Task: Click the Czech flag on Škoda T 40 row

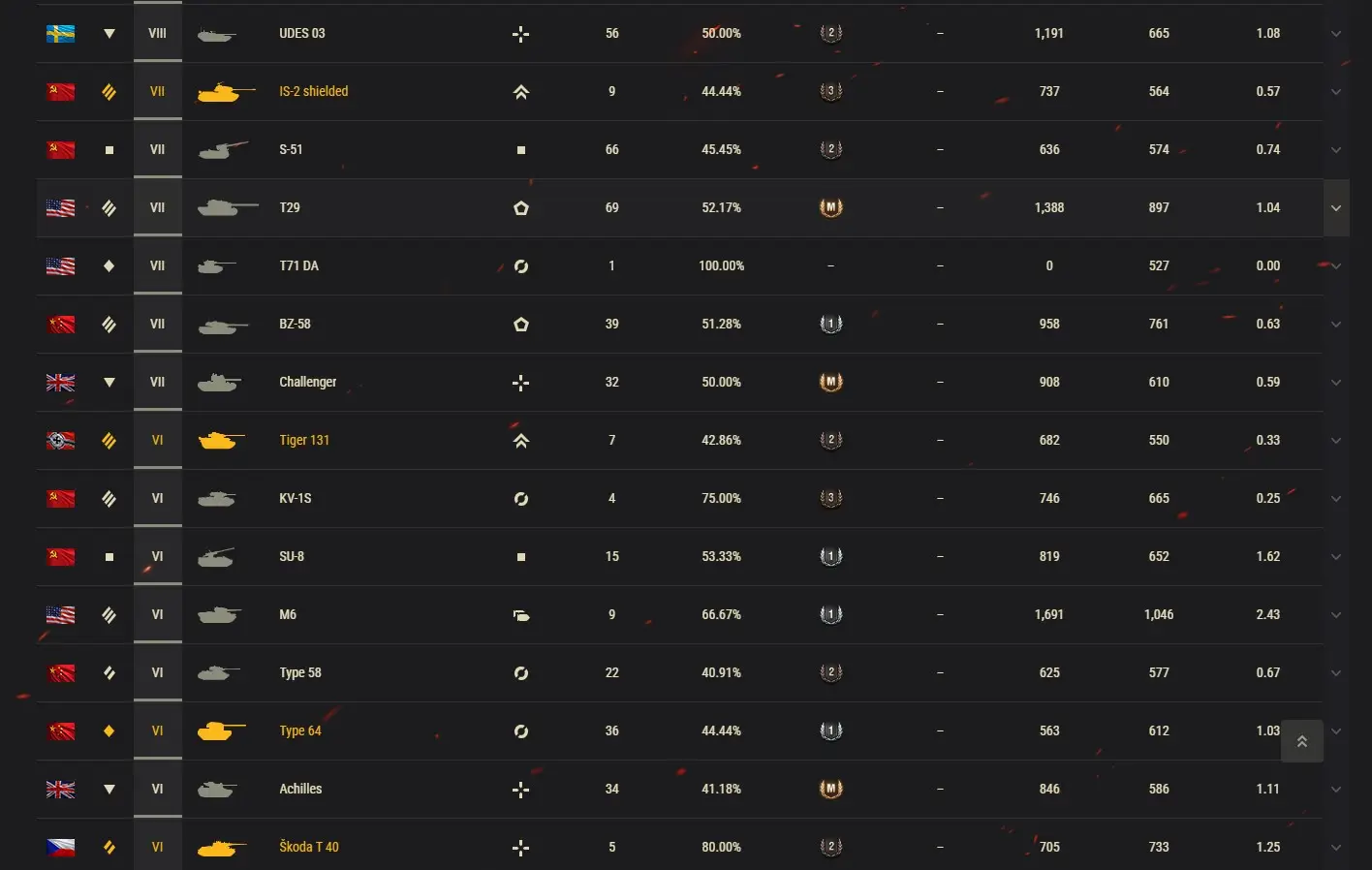Action: point(60,848)
